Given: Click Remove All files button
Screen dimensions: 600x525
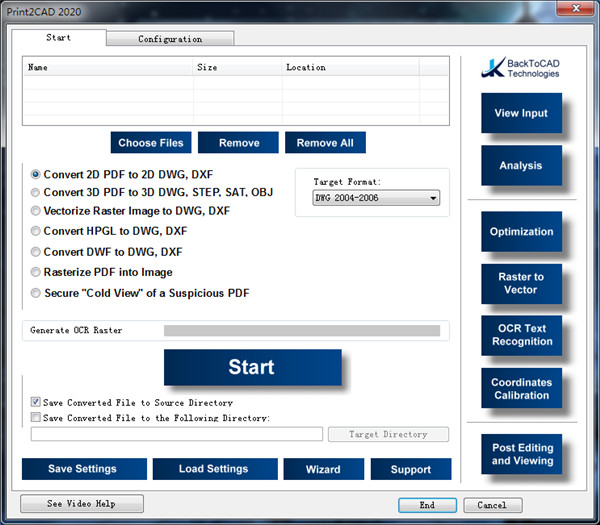Looking at the screenshot, I should (x=325, y=143).
